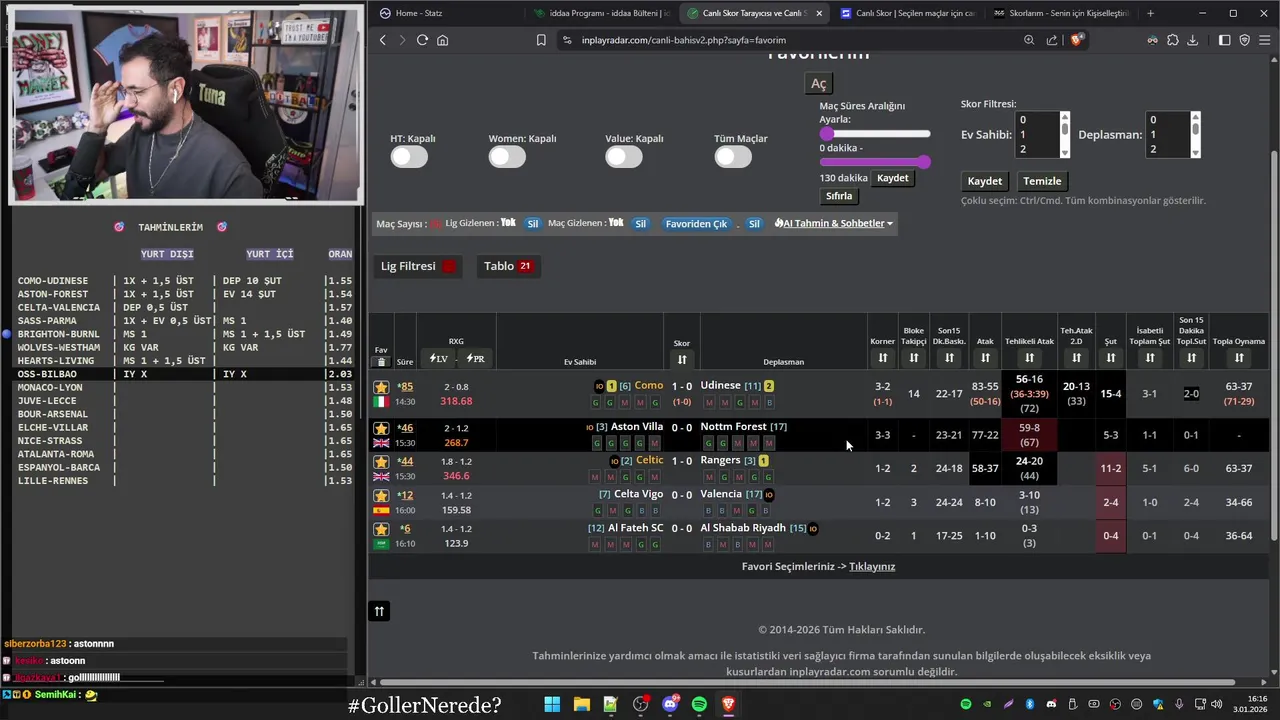The width and height of the screenshot is (1280, 720).
Task: Click right handle of lower time slider
Action: pyautogui.click(x=923, y=162)
